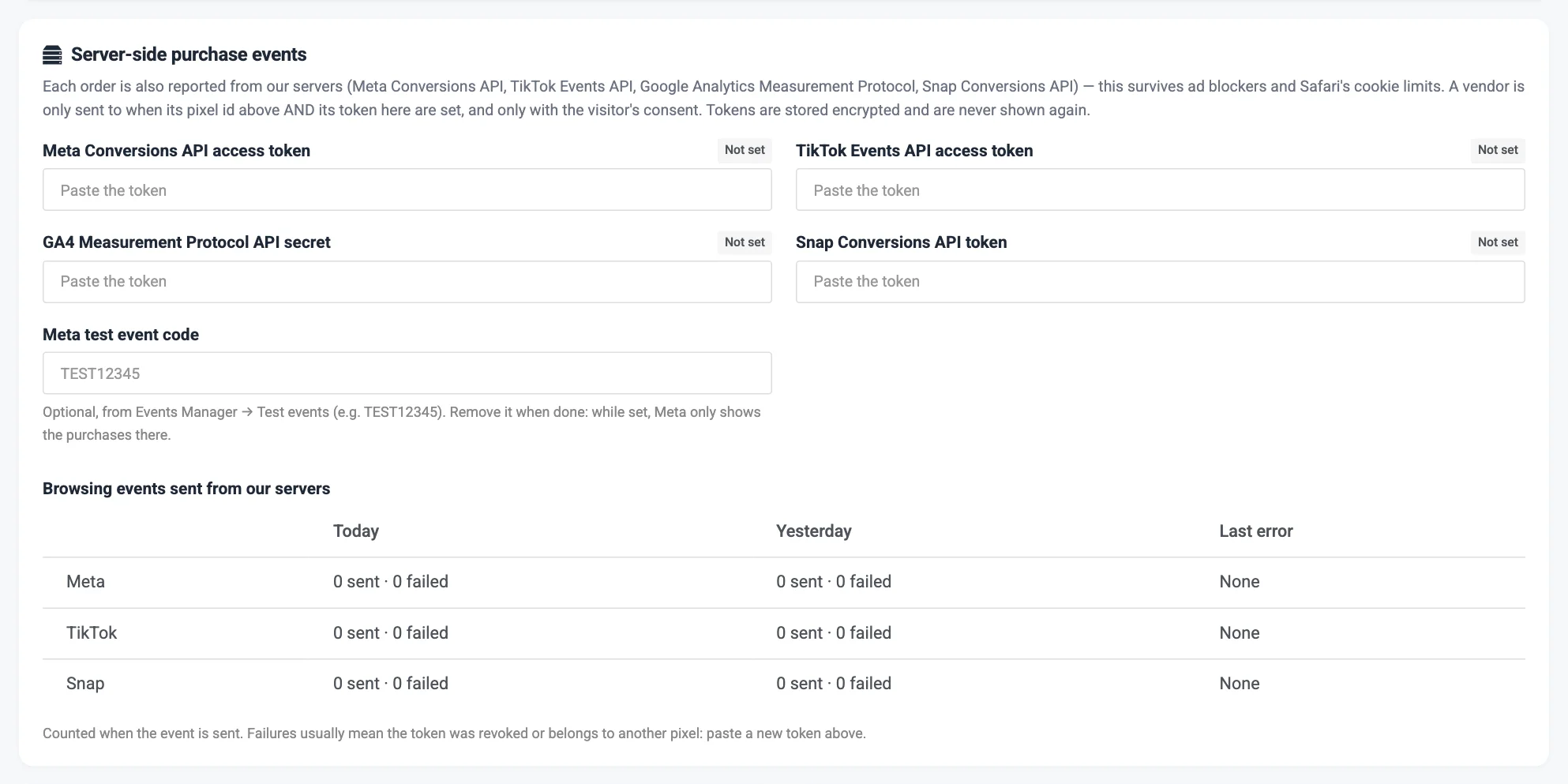Click the GA4 Measurement Protocol API secret field

pos(407,282)
